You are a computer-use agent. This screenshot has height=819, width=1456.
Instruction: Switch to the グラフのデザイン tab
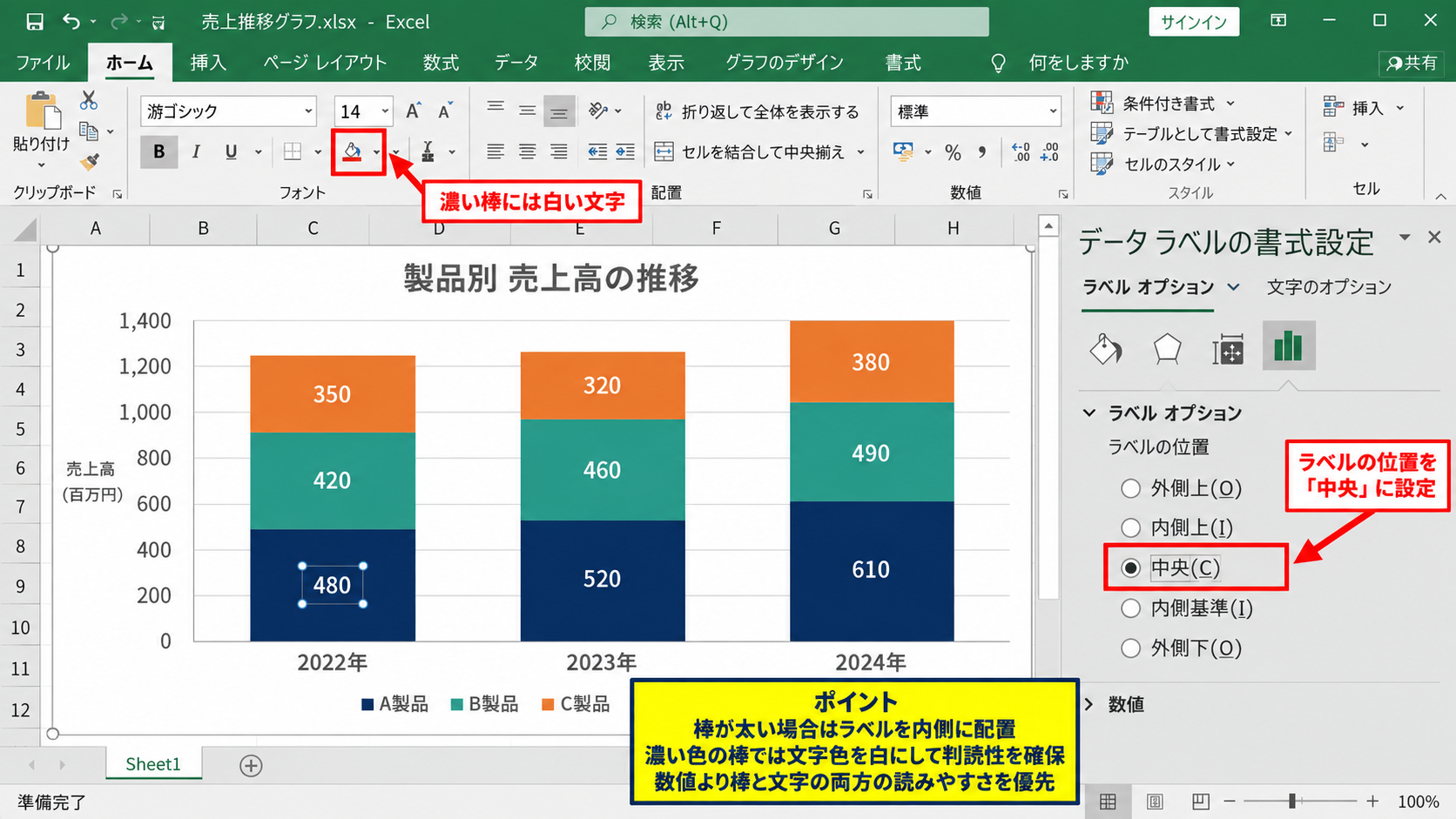click(785, 63)
